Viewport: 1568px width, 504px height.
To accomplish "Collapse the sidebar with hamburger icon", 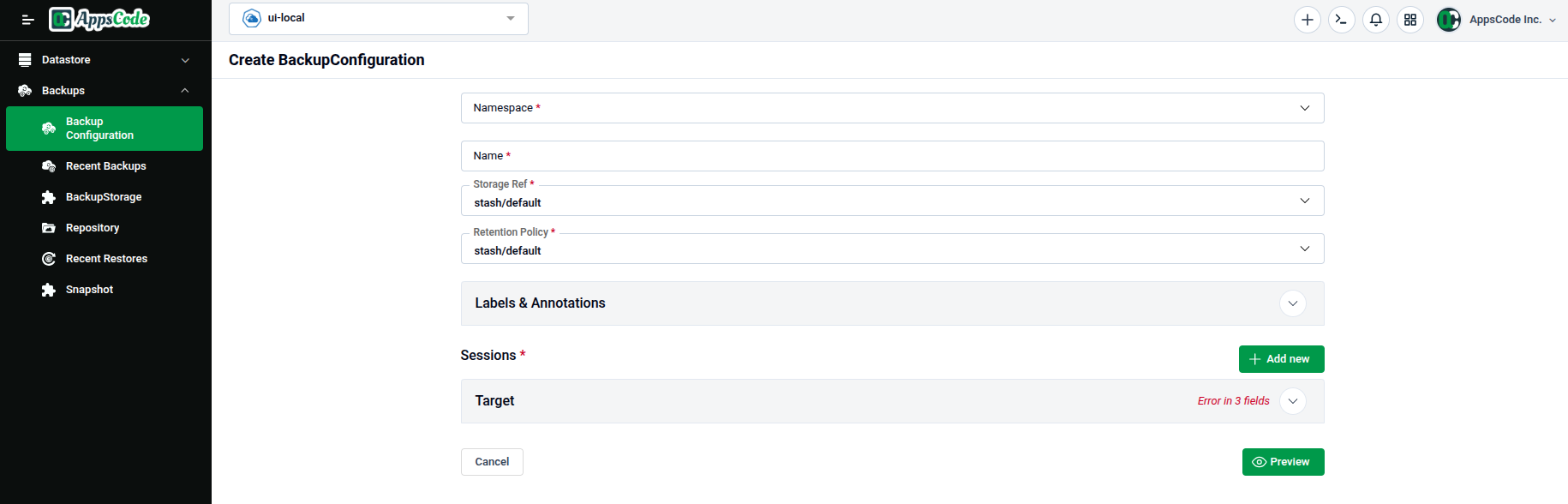I will (x=27, y=20).
